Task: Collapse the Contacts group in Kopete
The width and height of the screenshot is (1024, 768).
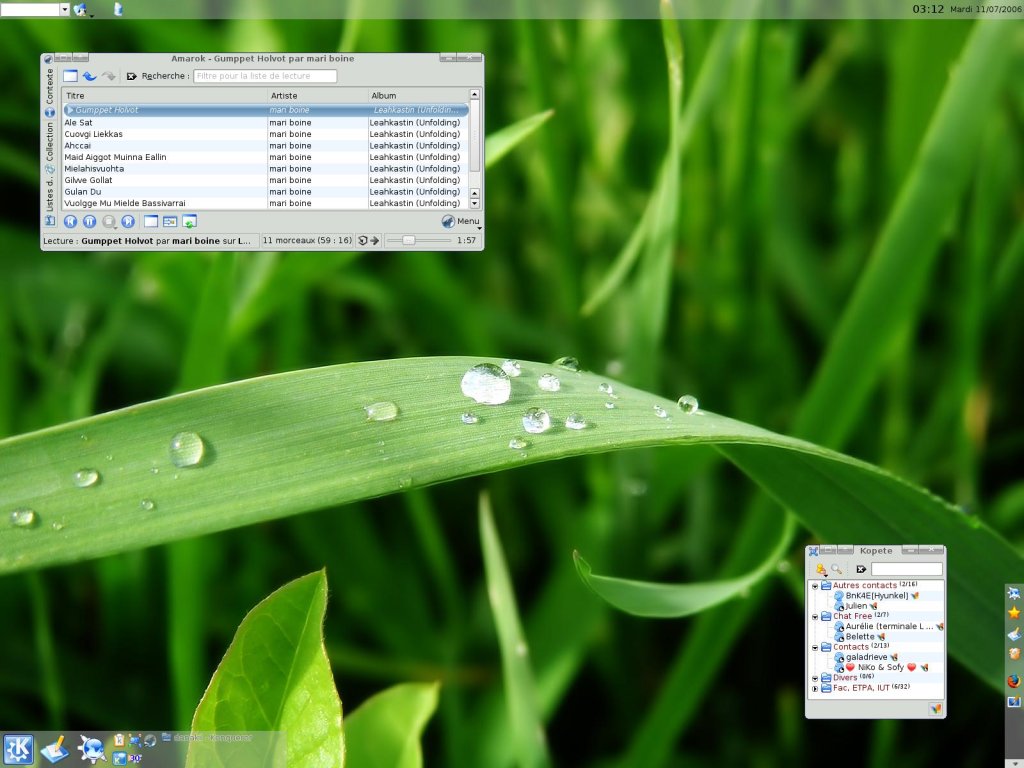Action: point(815,647)
